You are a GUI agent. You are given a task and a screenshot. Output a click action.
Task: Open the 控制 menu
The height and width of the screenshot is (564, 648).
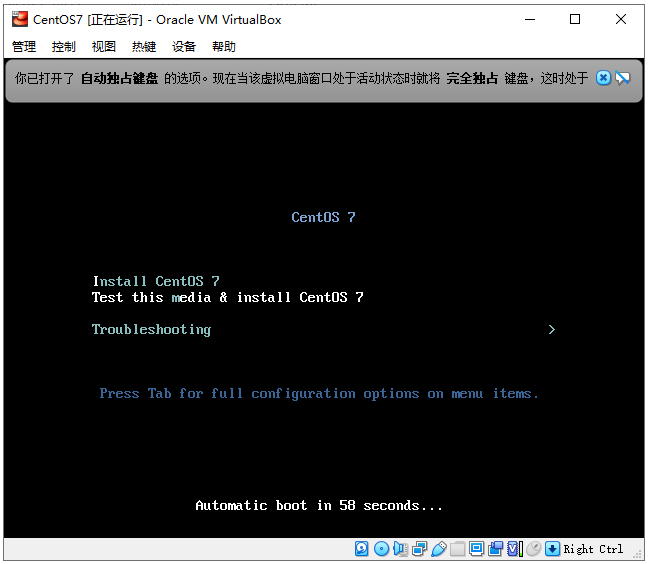[64, 47]
